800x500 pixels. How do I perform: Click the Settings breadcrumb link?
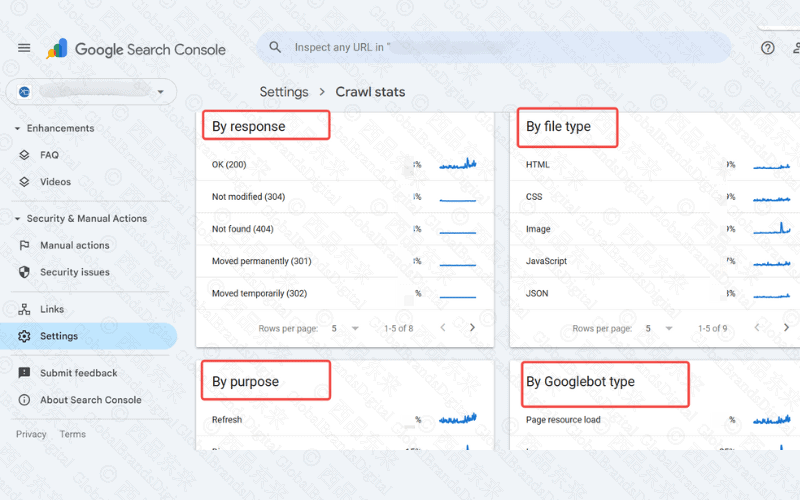(284, 92)
